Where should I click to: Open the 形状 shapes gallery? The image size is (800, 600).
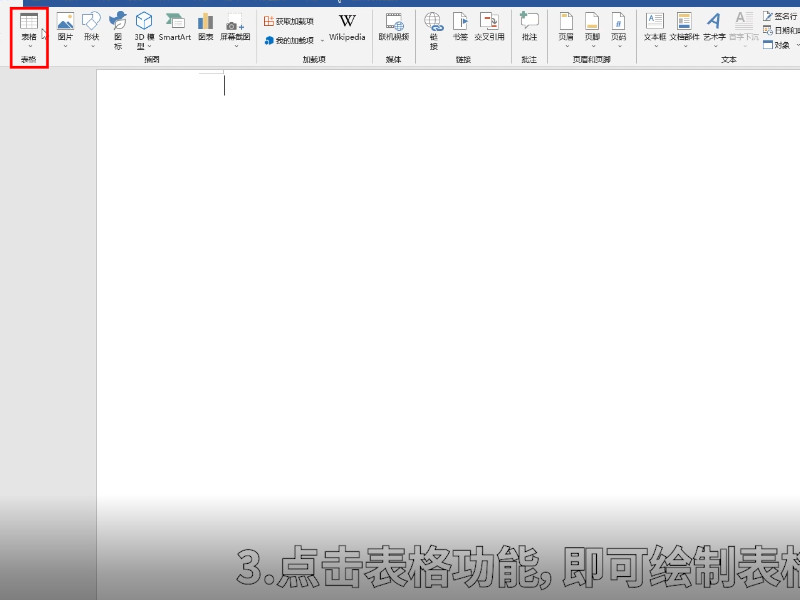pos(91,31)
